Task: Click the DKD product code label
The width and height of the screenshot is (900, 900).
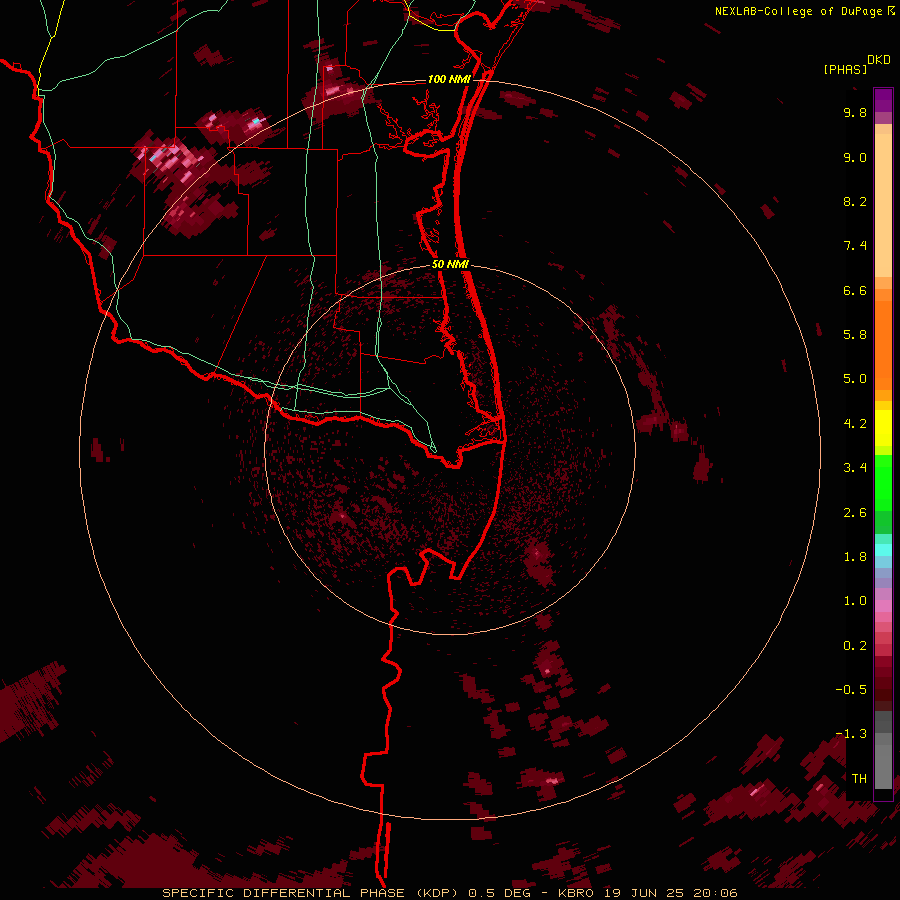Action: [x=879, y=60]
